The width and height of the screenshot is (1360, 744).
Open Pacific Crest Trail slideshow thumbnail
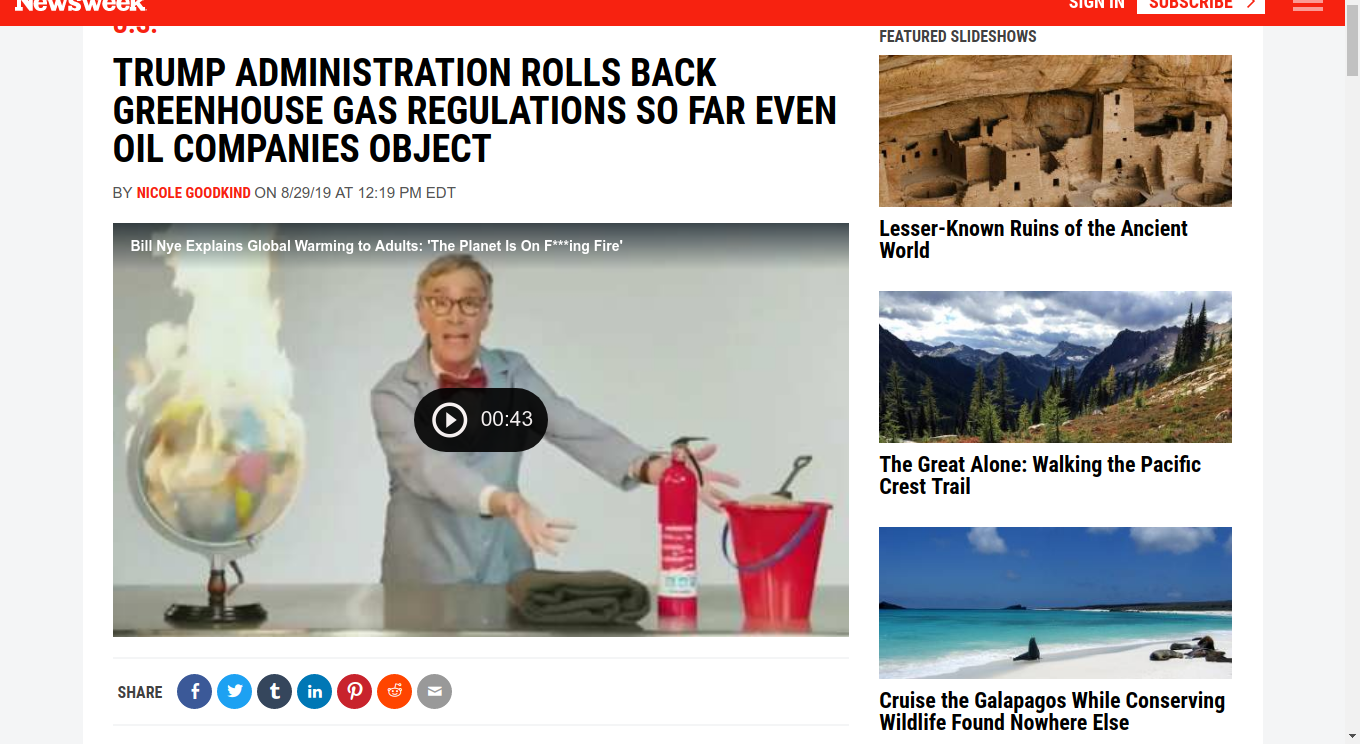tap(1055, 367)
